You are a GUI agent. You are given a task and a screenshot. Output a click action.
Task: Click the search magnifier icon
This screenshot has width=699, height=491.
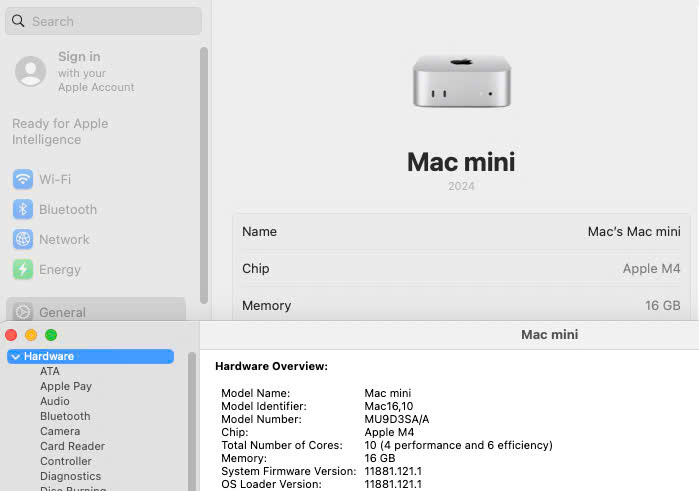[x=19, y=21]
